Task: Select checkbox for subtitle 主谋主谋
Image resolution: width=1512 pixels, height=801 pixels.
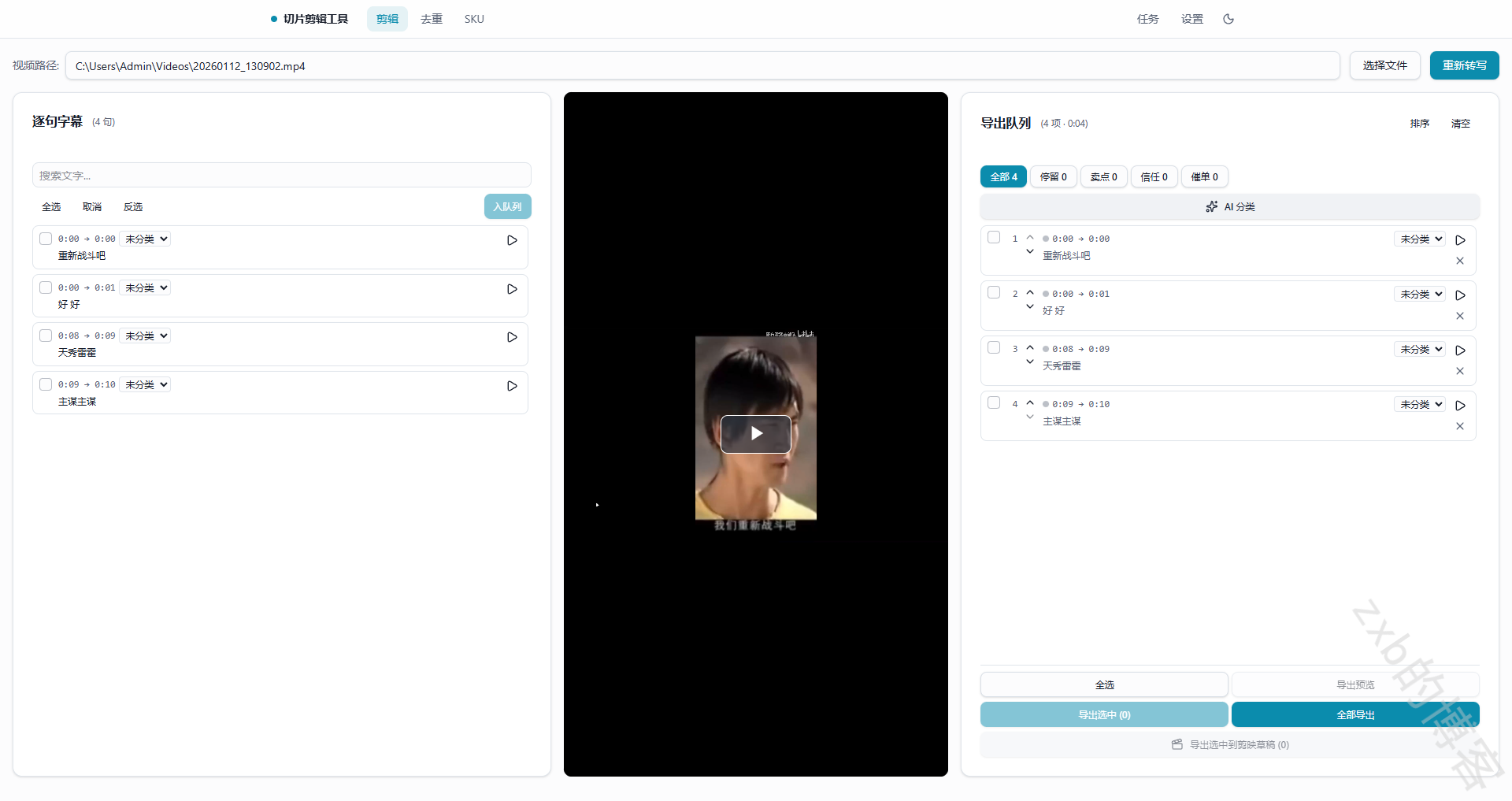Action: 46,384
